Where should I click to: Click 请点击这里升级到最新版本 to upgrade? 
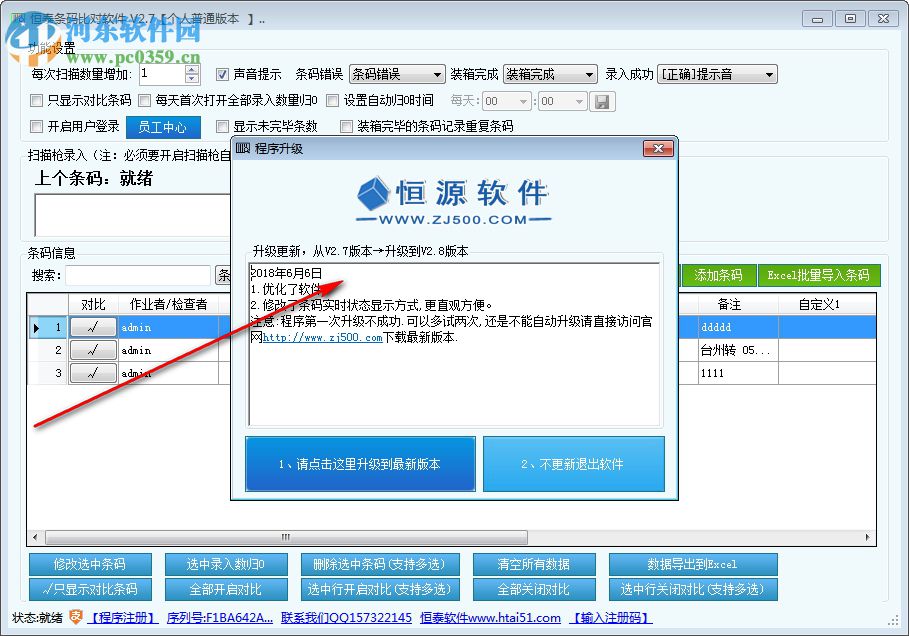point(359,463)
